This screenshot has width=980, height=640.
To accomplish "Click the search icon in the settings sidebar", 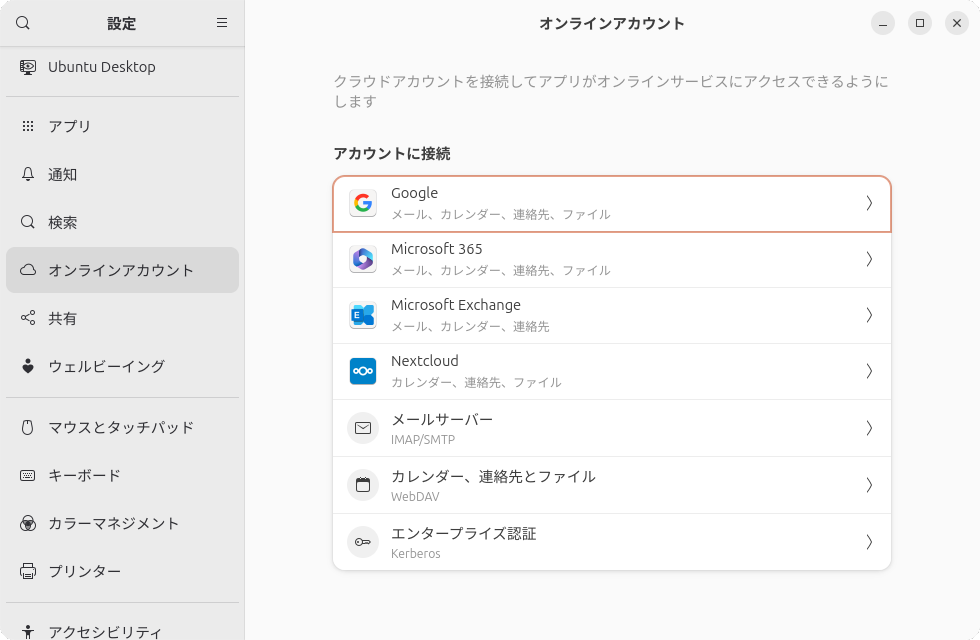I will click(x=23, y=23).
